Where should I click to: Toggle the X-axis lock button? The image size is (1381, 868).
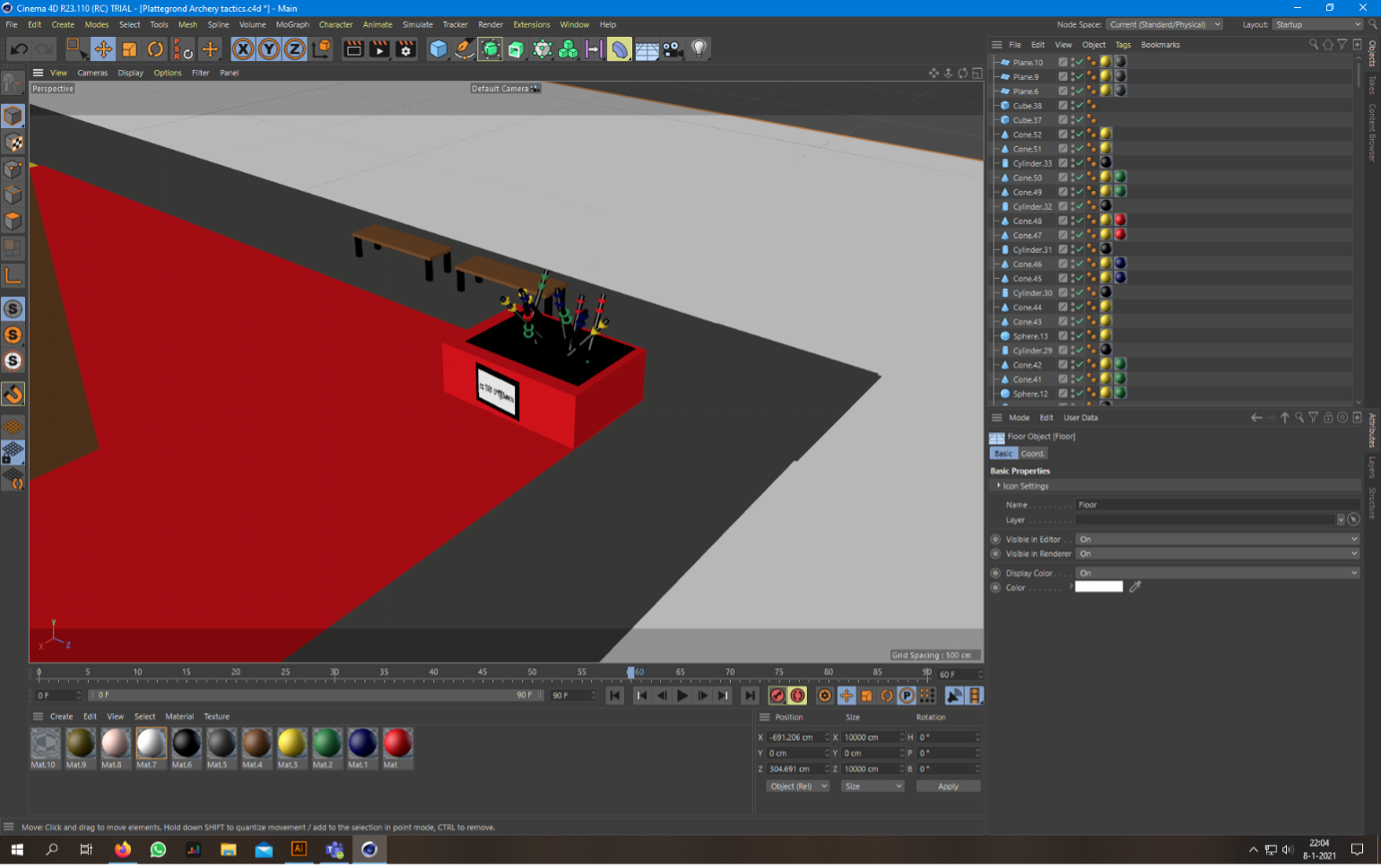(x=242, y=49)
